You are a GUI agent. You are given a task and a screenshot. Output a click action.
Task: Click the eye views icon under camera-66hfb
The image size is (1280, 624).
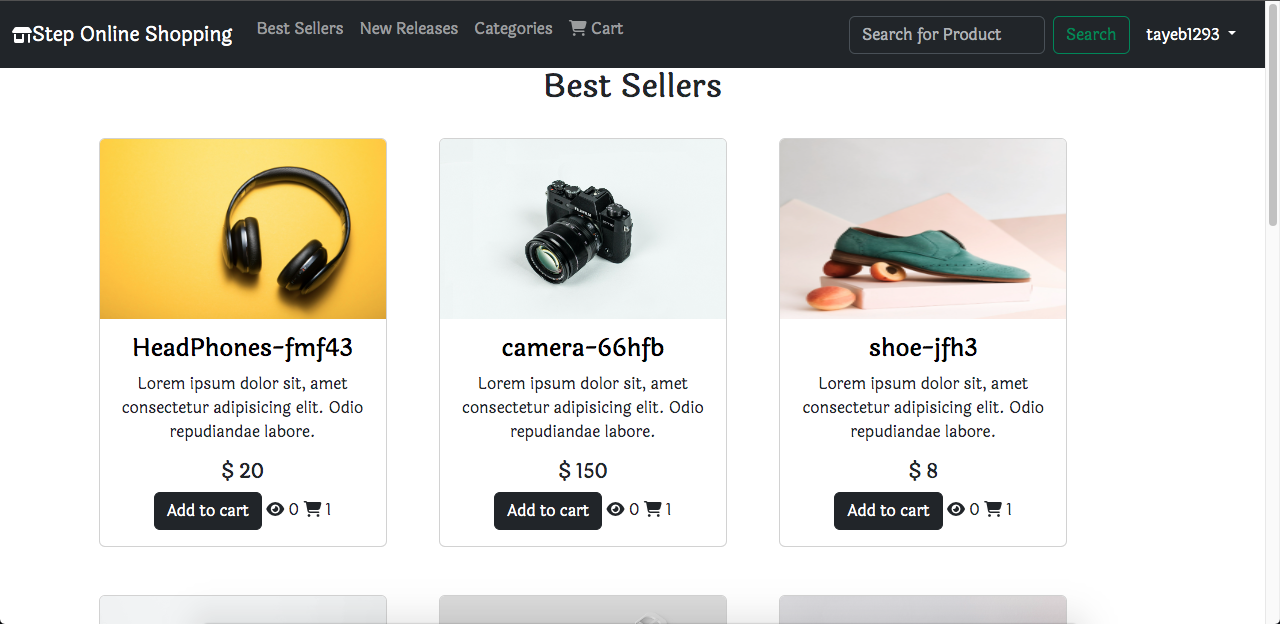click(x=616, y=509)
